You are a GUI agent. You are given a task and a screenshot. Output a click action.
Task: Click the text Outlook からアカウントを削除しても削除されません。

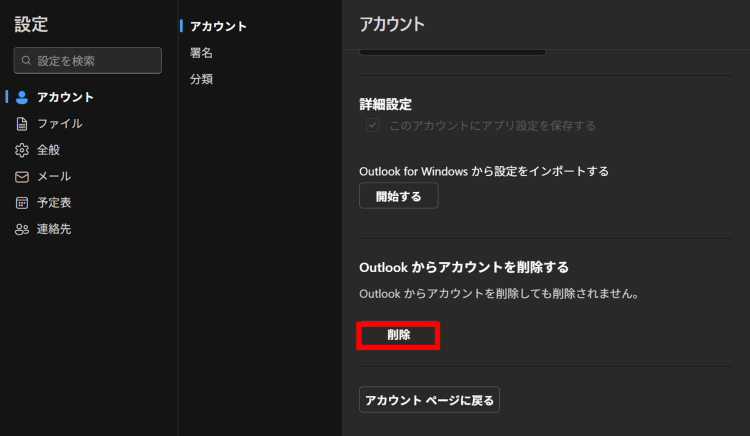pos(499,294)
